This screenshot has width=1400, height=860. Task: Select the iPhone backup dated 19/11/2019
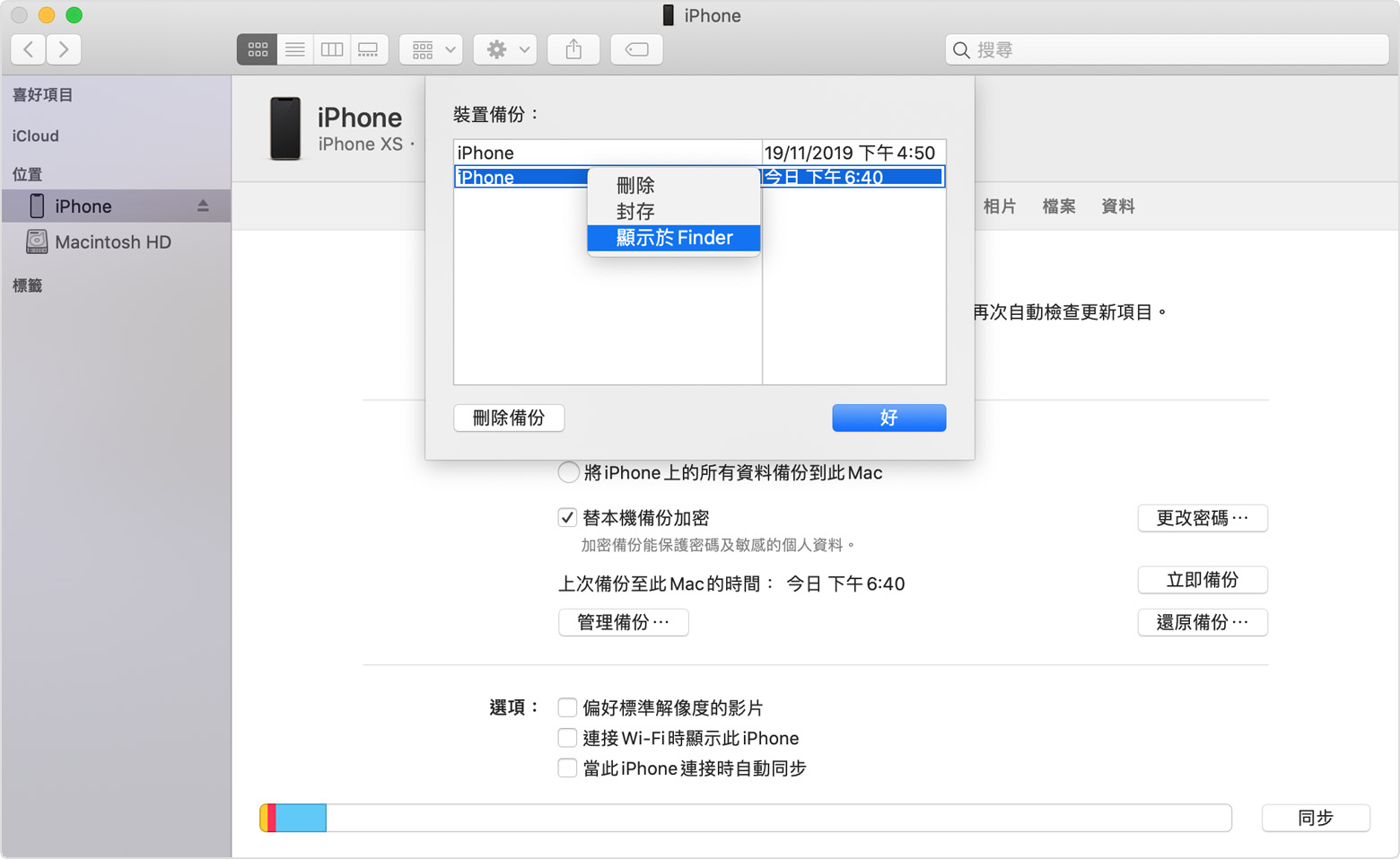(699, 153)
